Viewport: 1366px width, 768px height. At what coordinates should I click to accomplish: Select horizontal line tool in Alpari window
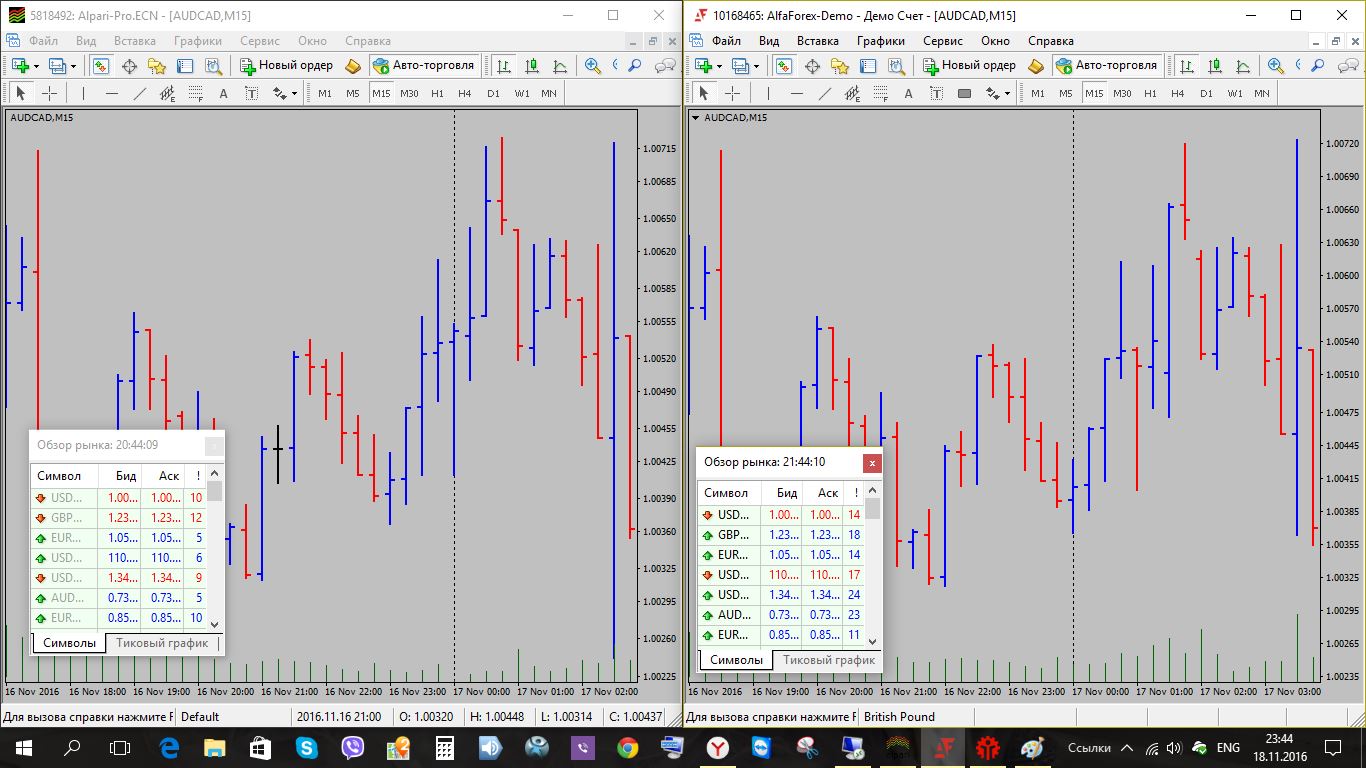(x=112, y=93)
